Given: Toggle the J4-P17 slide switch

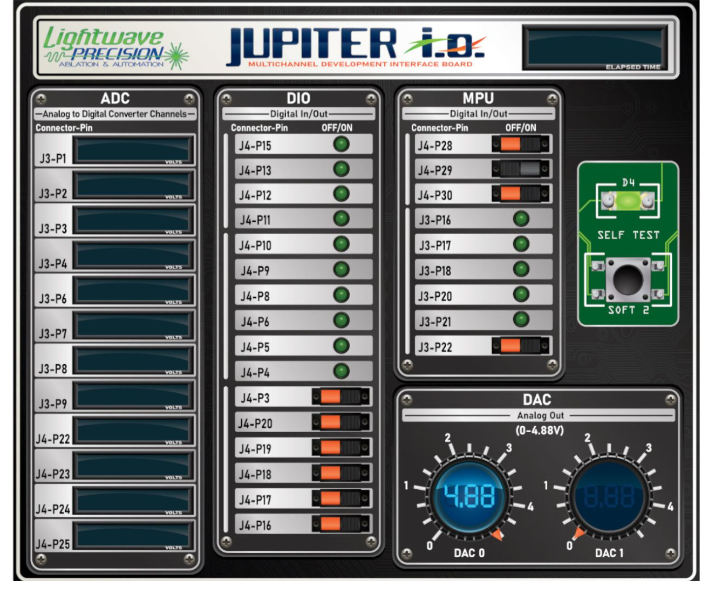Looking at the screenshot, I should click(341, 499).
